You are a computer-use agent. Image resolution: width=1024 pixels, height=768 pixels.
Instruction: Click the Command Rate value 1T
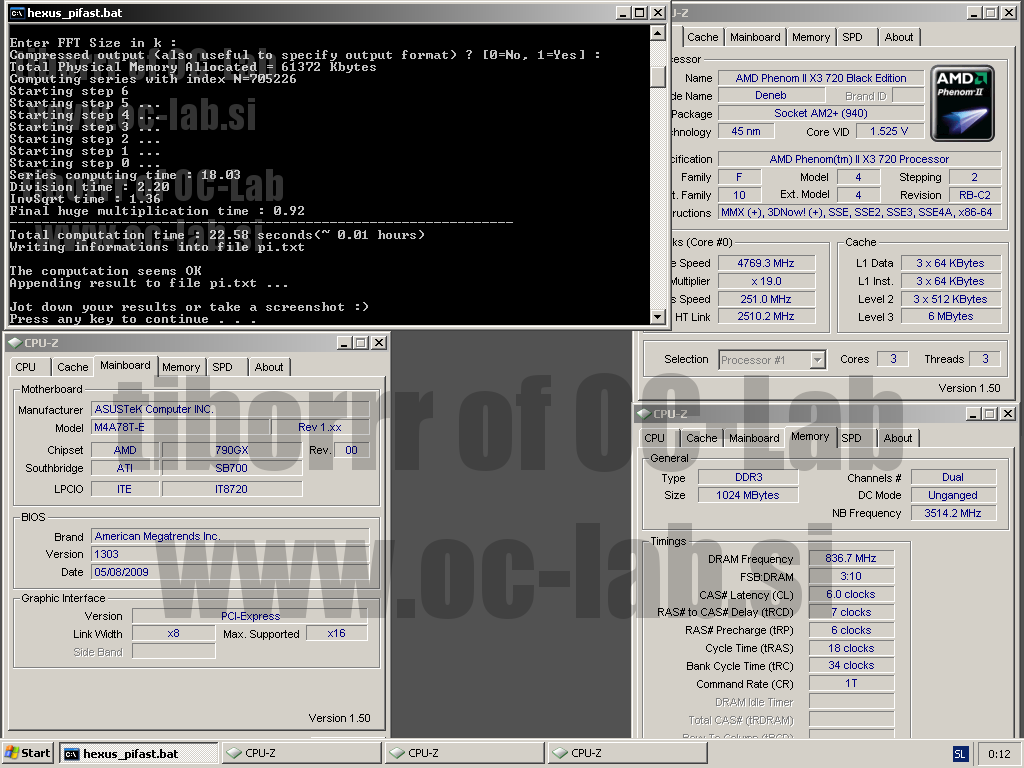(851, 683)
